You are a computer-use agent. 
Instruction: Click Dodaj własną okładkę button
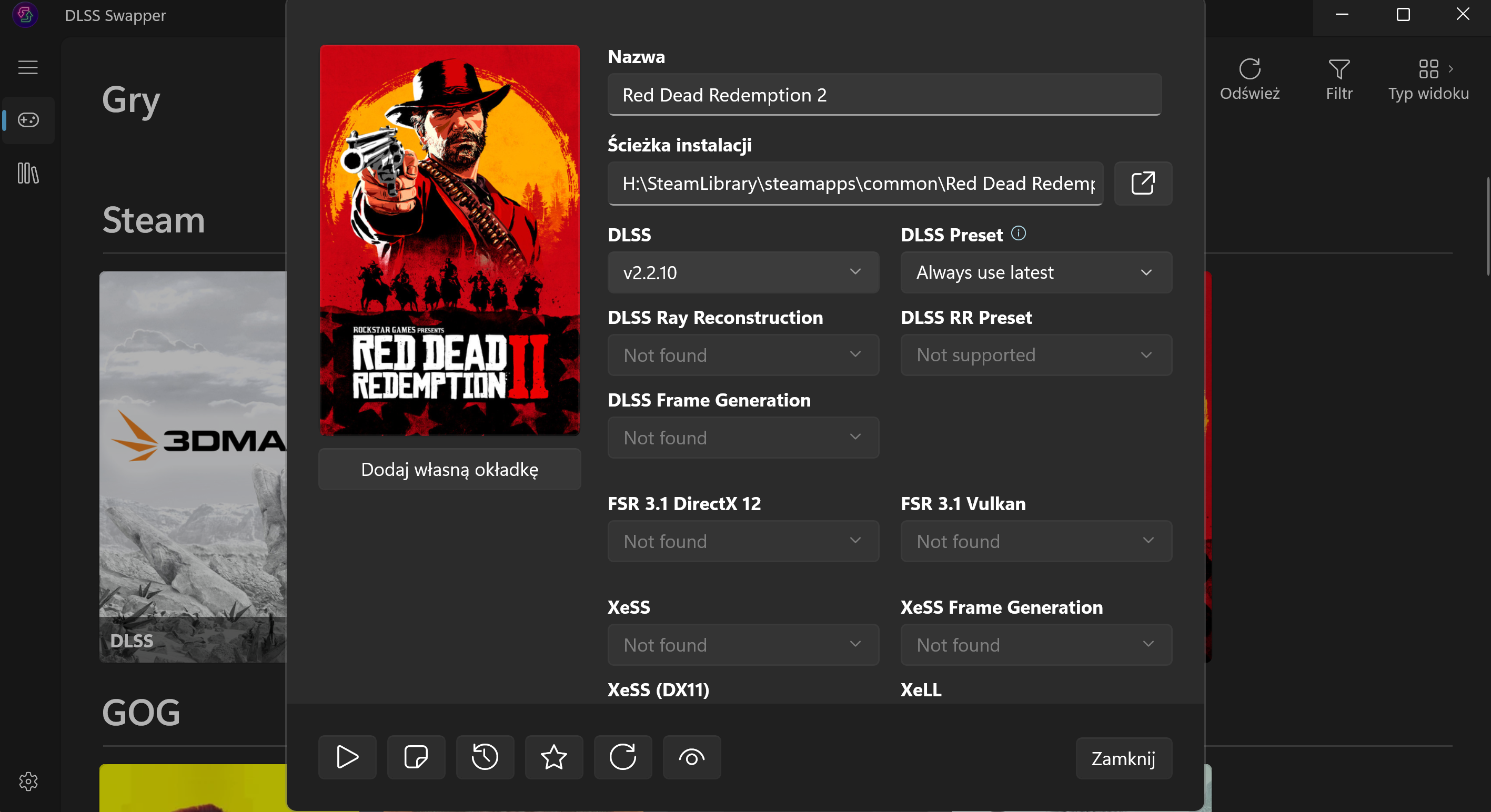449,470
